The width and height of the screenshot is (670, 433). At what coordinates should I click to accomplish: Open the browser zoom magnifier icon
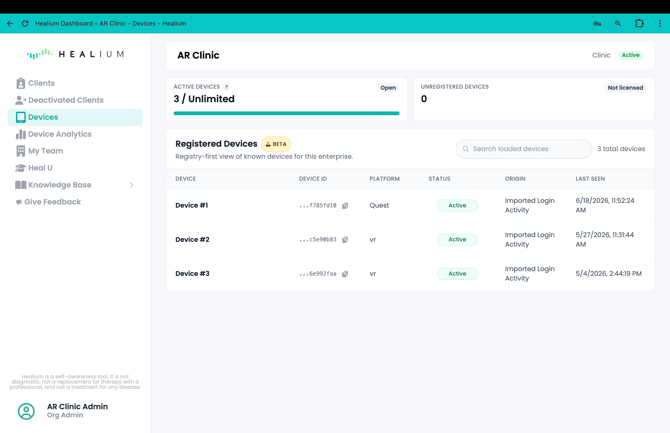tap(618, 24)
